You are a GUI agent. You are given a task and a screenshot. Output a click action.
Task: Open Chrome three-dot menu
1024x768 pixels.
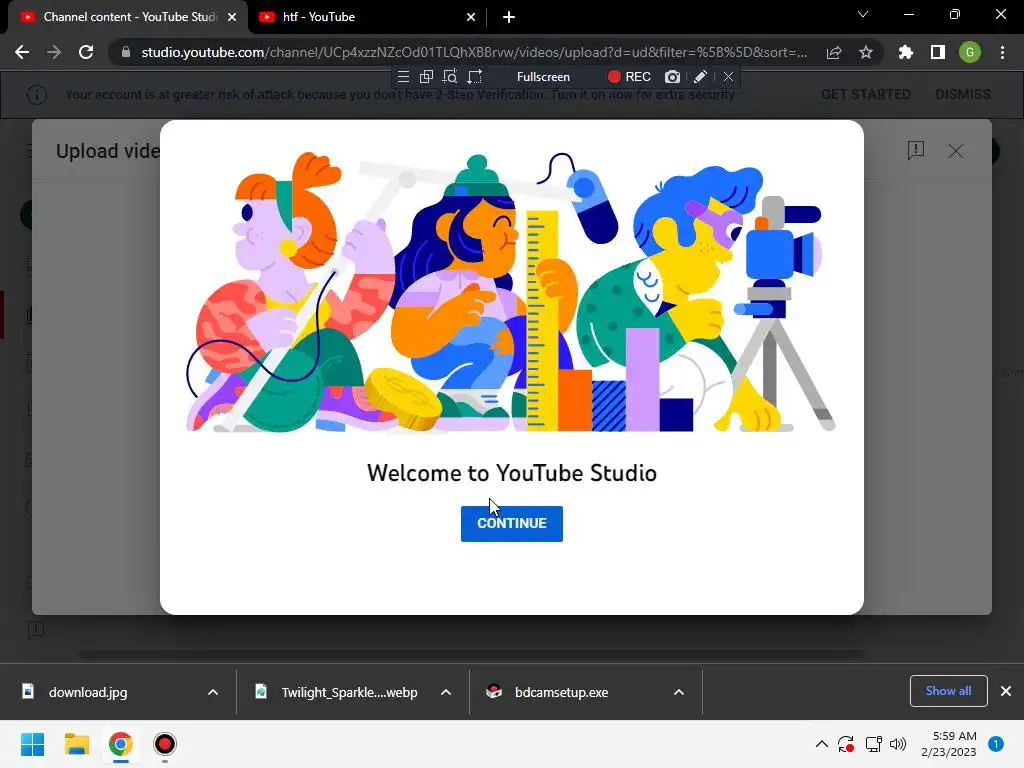point(1002,52)
